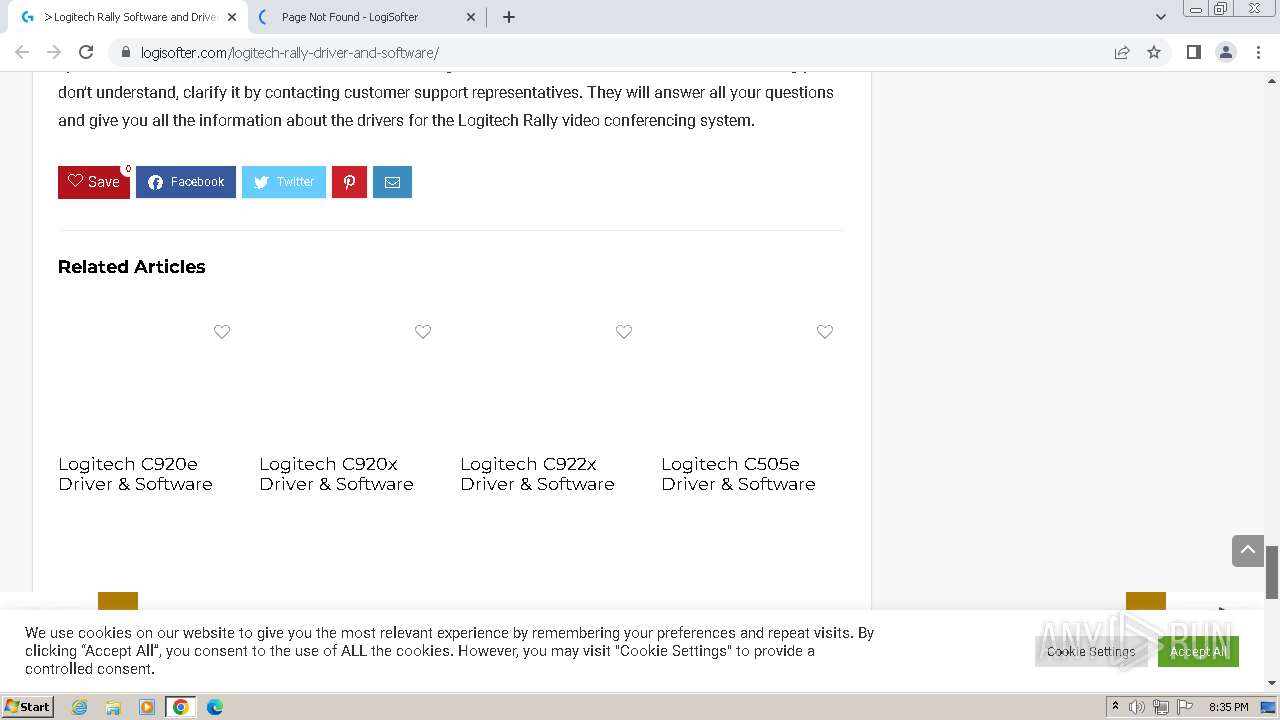Viewport: 1280px width, 720px height.
Task: View site security lock info
Action: [x=125, y=52]
